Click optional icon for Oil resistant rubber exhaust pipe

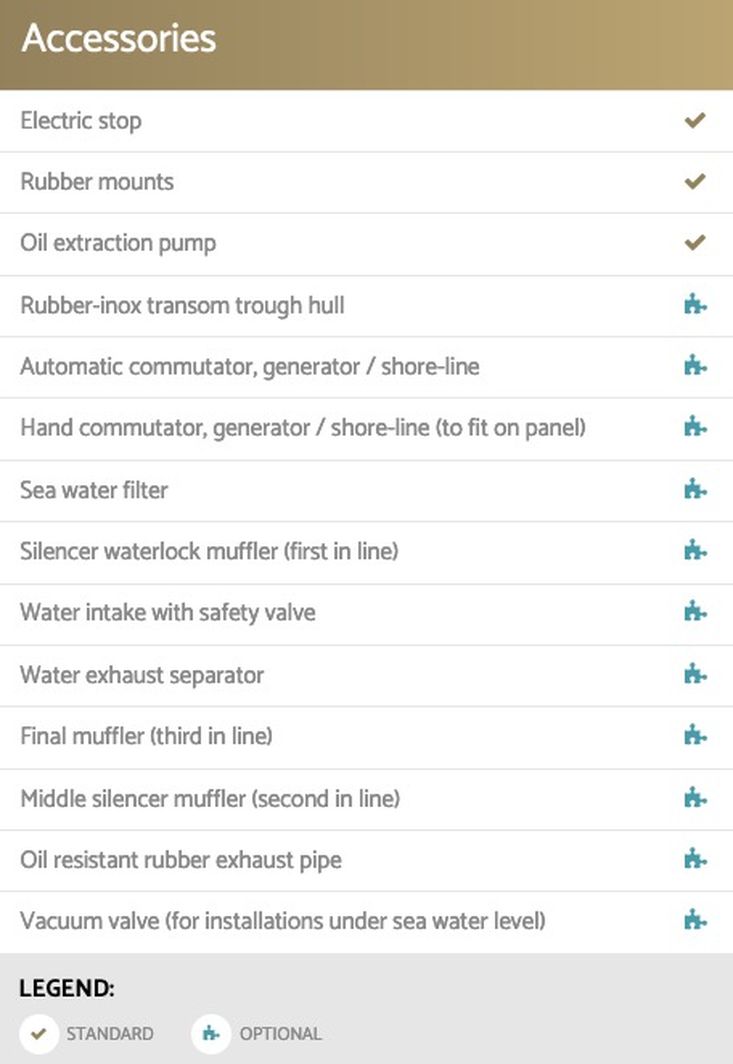[695, 859]
